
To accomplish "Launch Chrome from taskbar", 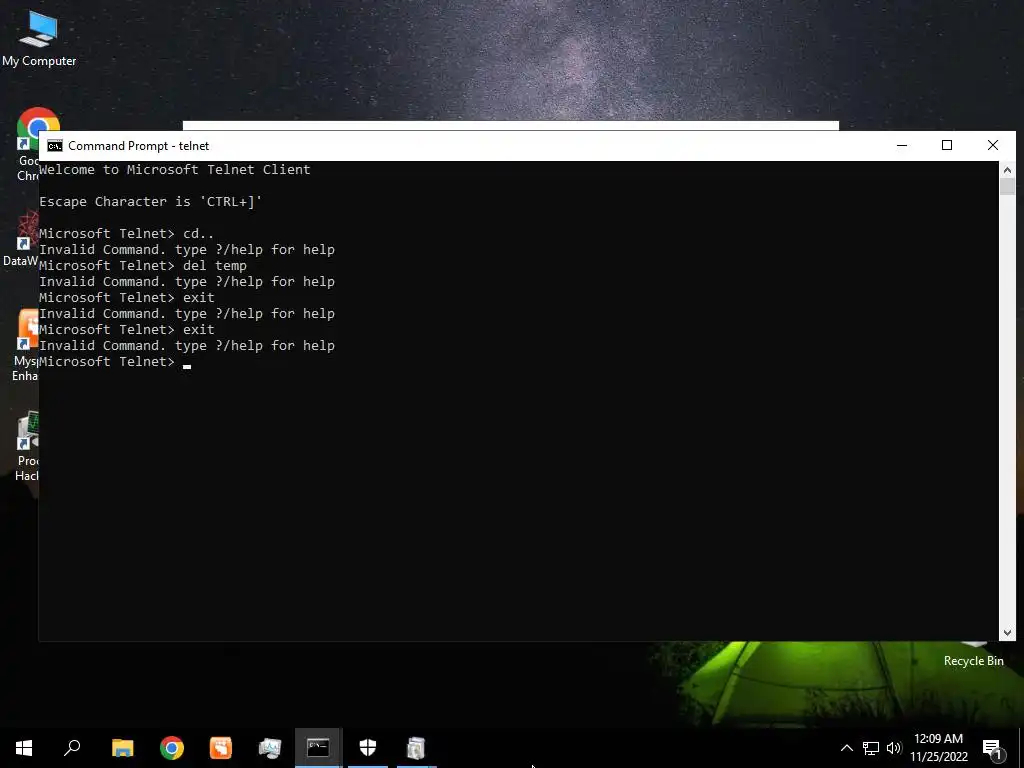I will [x=172, y=748].
